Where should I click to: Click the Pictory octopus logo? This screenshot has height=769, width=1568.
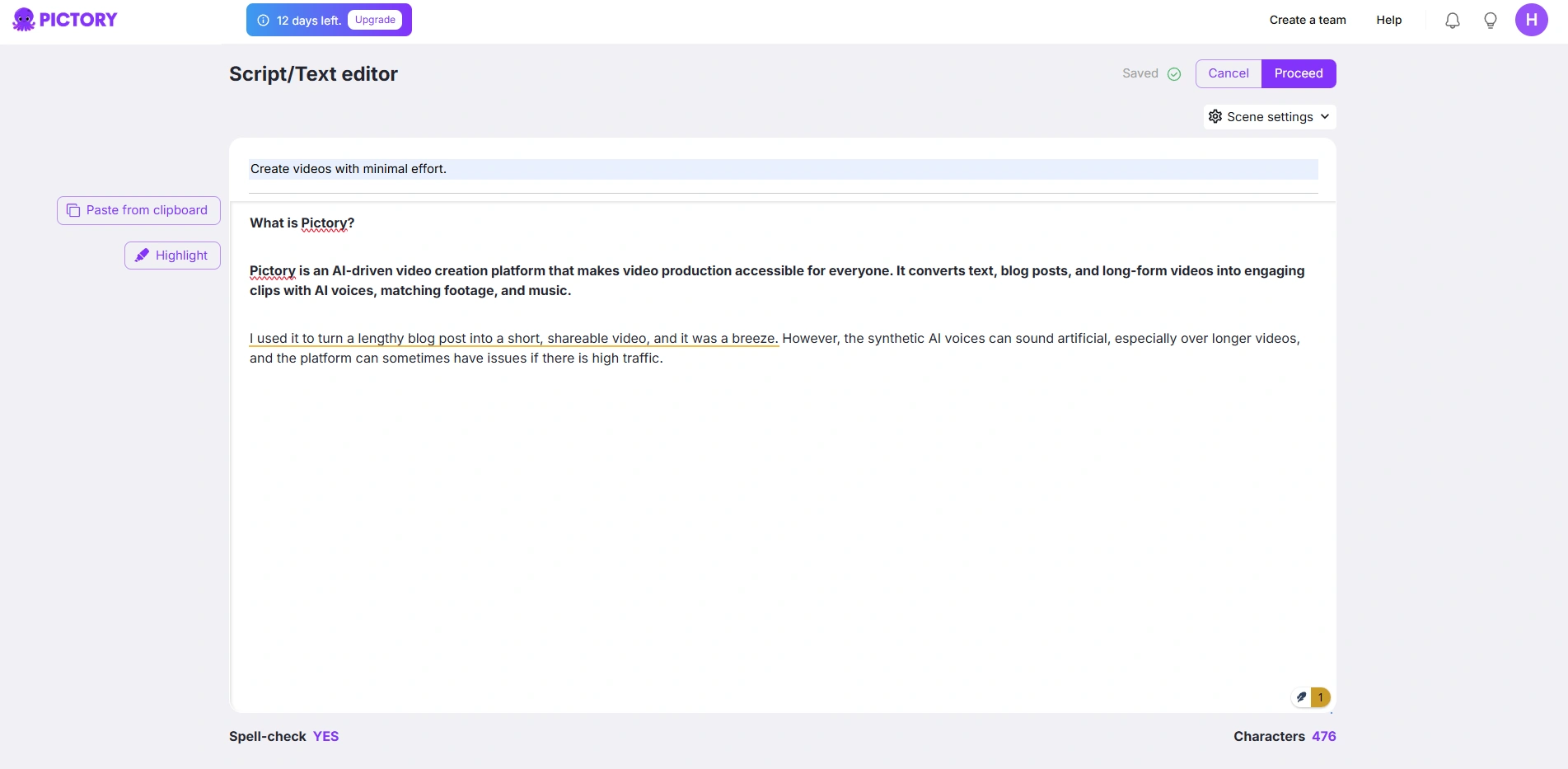tap(24, 20)
